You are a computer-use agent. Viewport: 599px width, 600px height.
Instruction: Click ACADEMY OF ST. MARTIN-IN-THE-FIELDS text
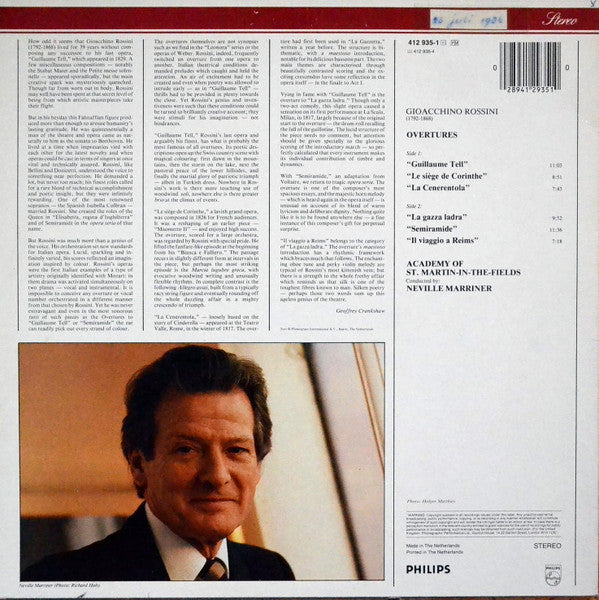463,268
